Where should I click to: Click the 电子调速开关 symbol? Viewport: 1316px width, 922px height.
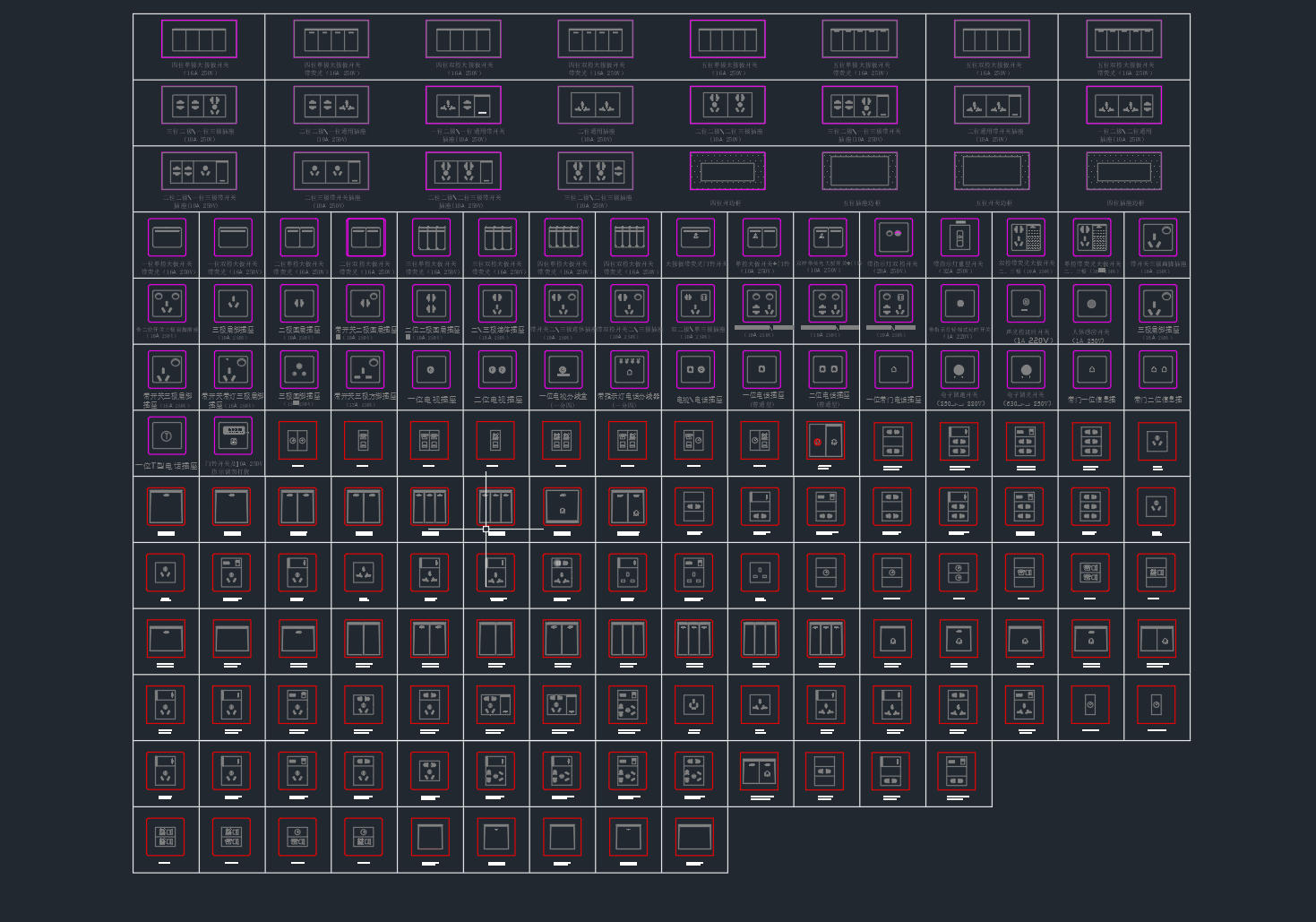pos(959,369)
